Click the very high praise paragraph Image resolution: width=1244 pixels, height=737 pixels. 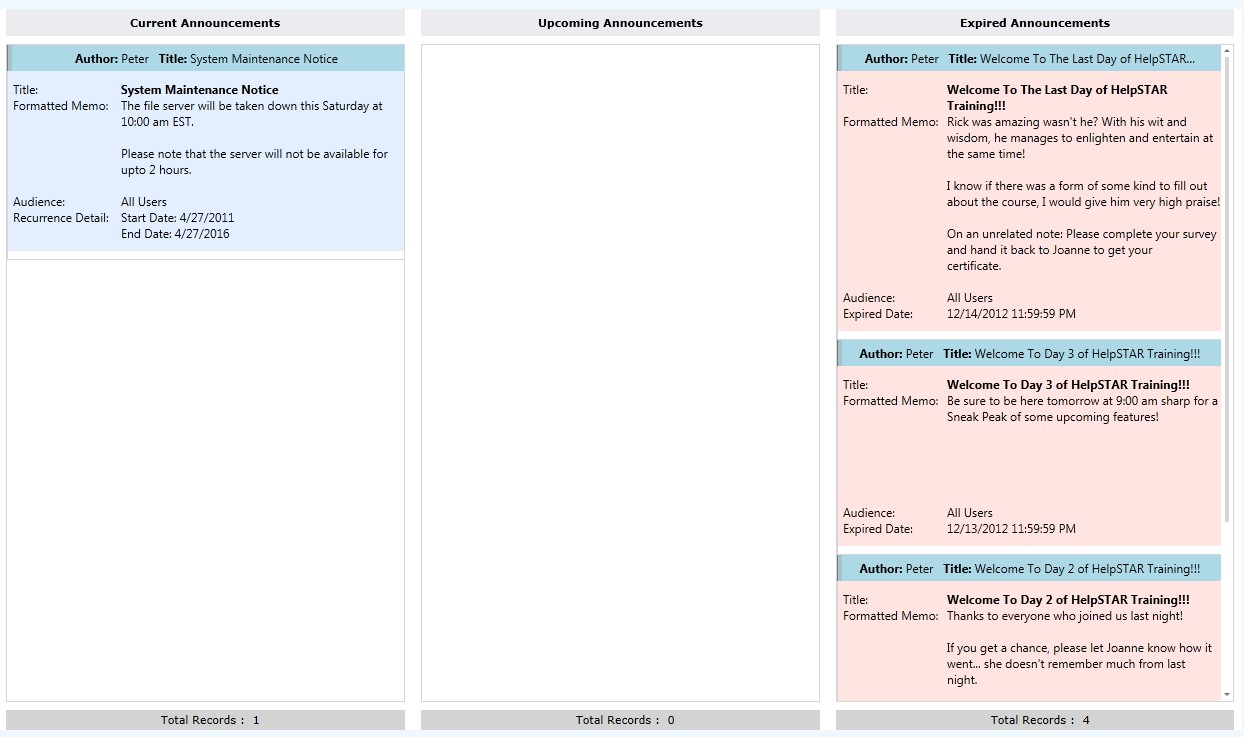(1083, 194)
